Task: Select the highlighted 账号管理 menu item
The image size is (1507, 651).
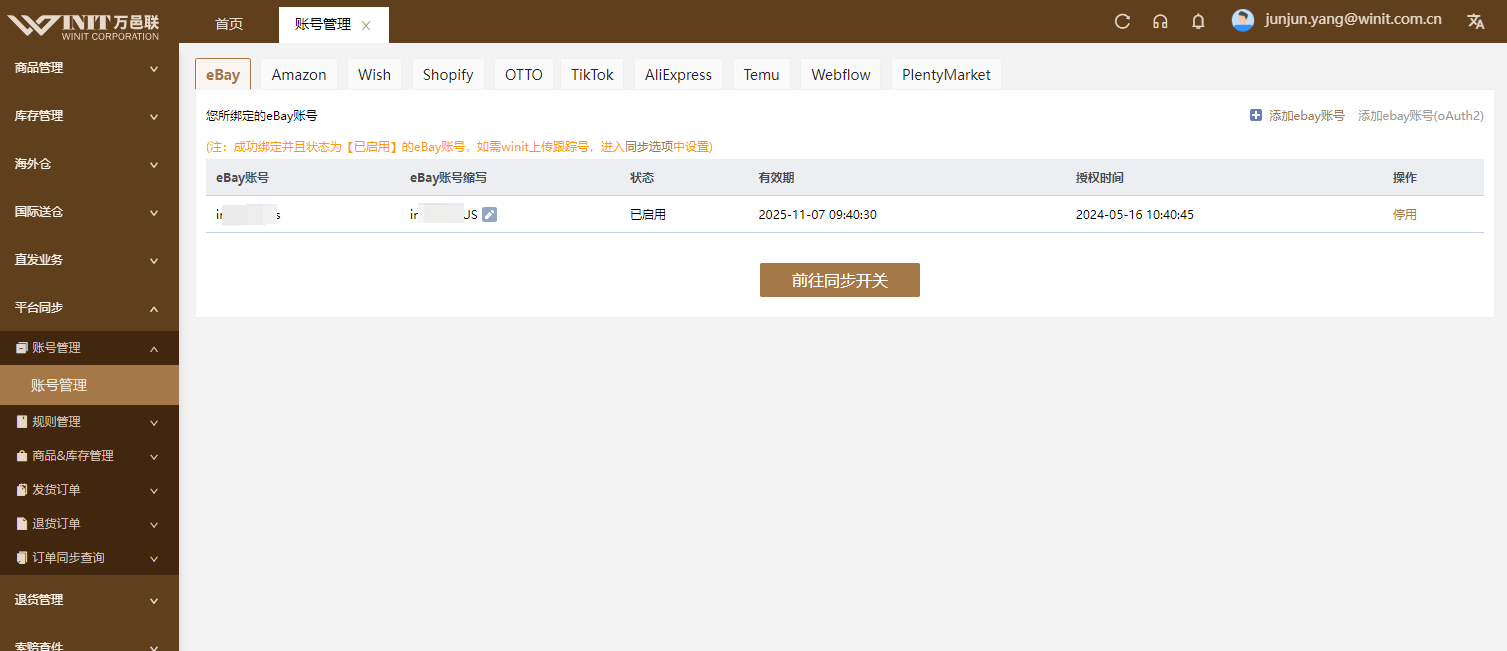Action: tap(89, 385)
